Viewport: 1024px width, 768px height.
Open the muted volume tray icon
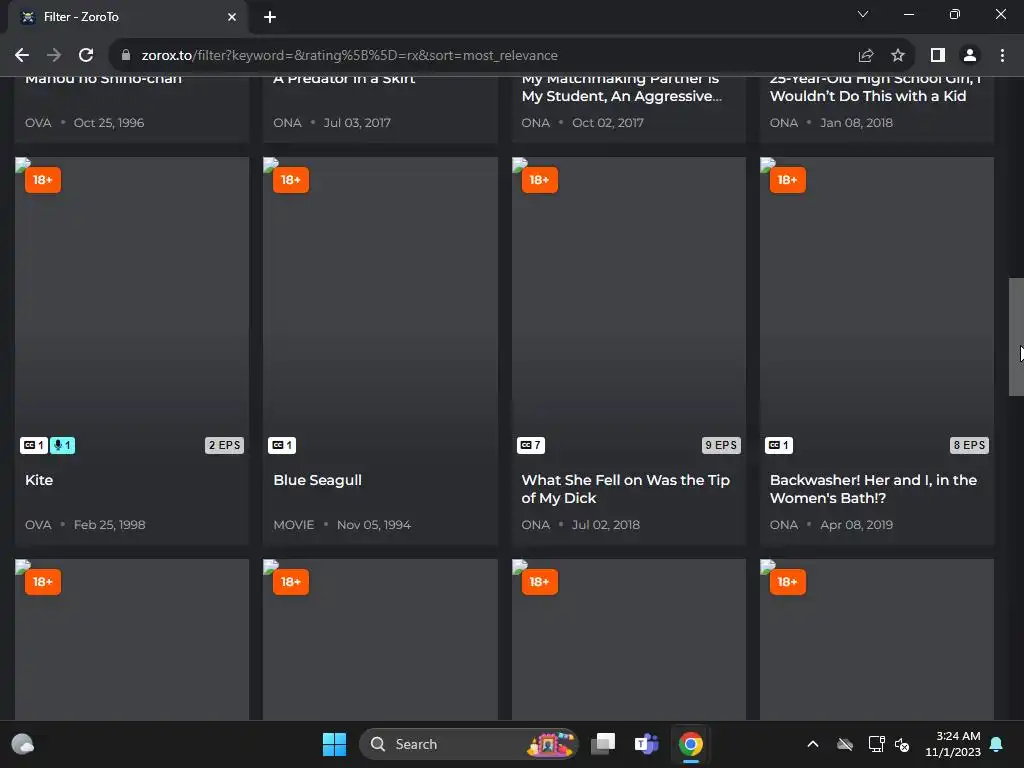[902, 744]
